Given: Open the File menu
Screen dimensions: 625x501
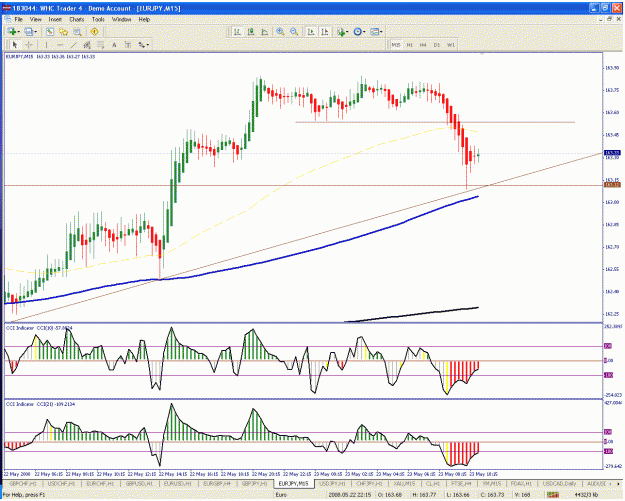Looking at the screenshot, I should [19, 19].
